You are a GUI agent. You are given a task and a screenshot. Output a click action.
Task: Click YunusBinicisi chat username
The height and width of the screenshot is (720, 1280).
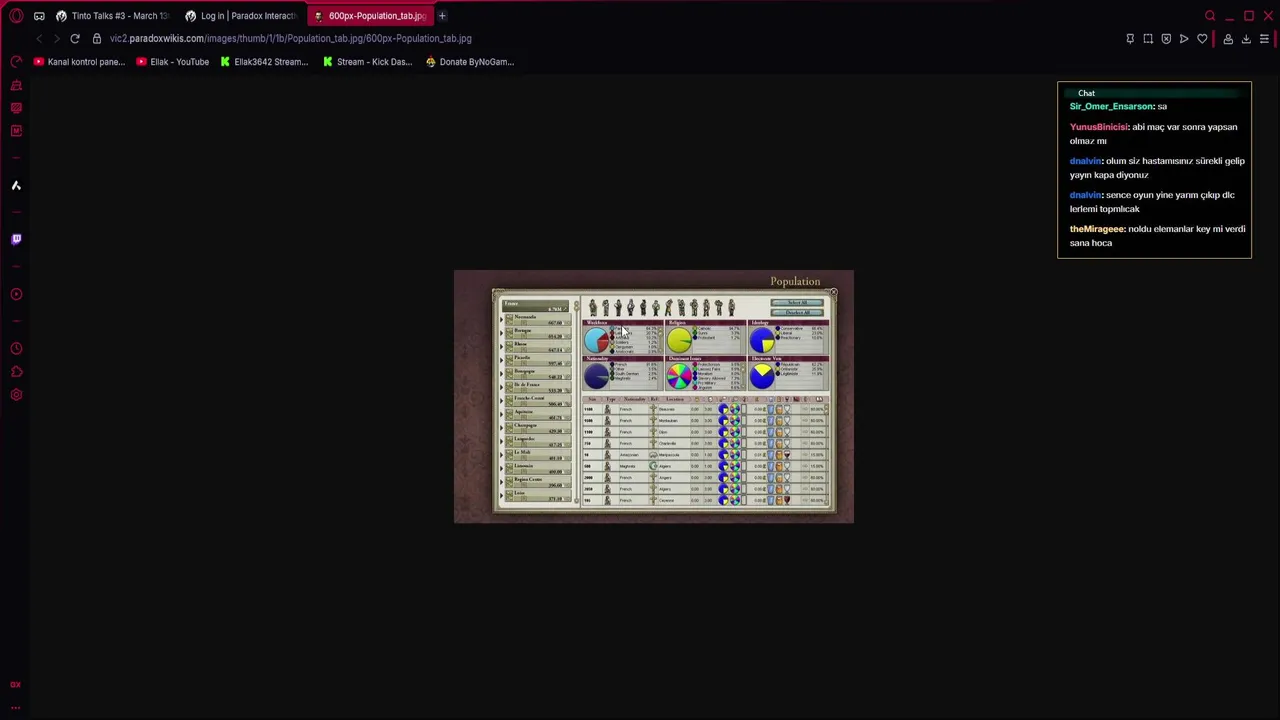pyautogui.click(x=1099, y=127)
